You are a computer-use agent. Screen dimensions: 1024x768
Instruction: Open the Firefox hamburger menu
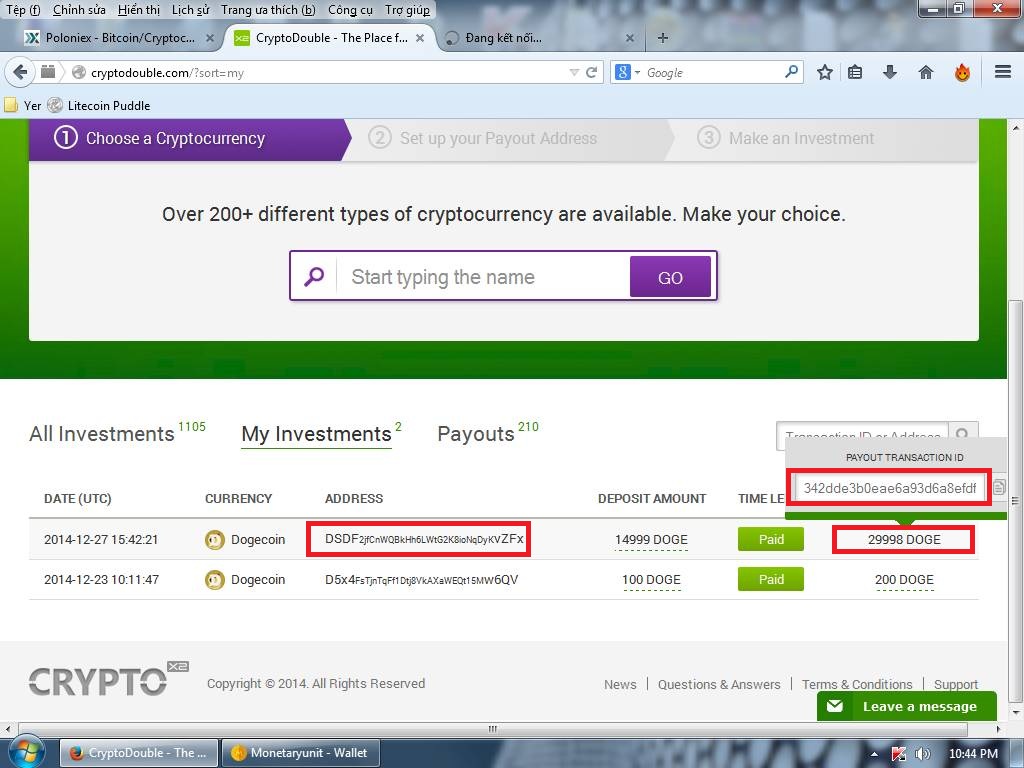1003,72
